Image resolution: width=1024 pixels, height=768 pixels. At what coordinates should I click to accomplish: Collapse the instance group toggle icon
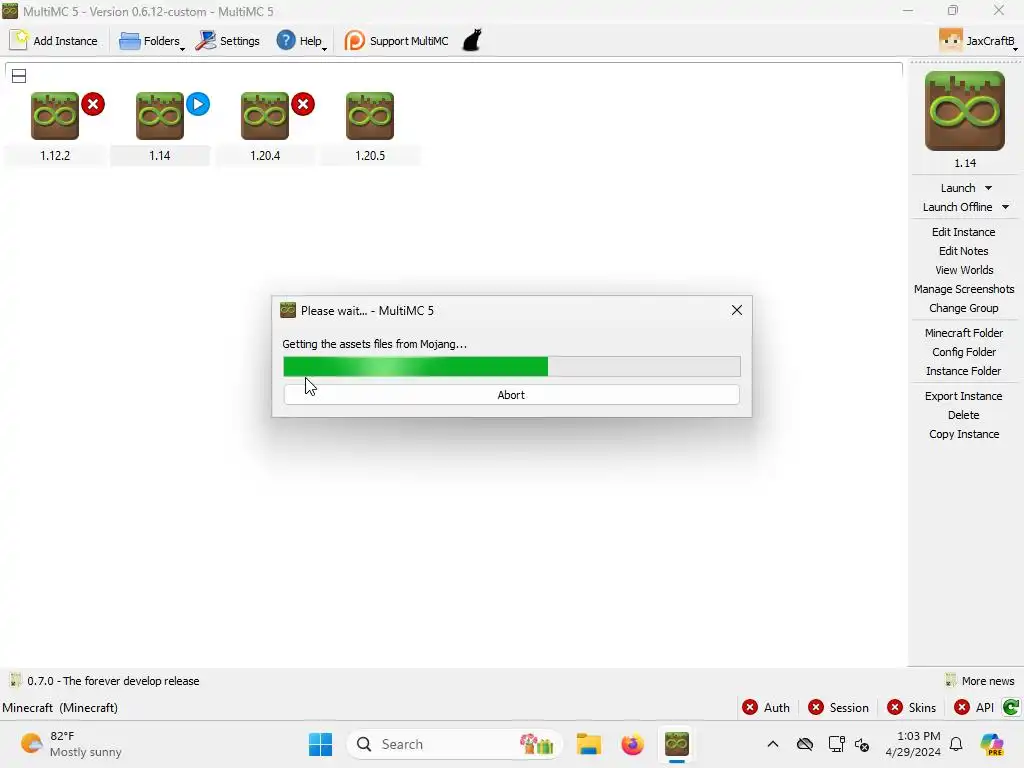tap(19, 76)
